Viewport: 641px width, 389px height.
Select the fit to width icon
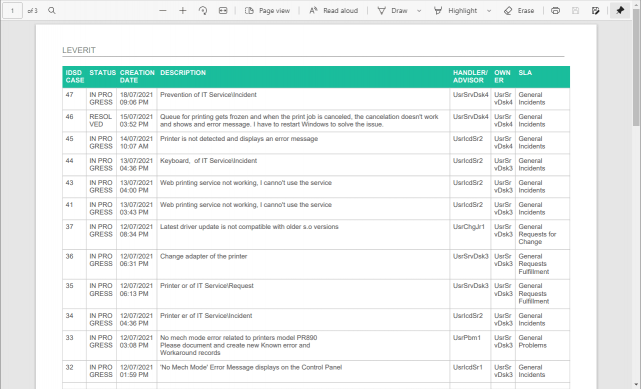(x=223, y=11)
